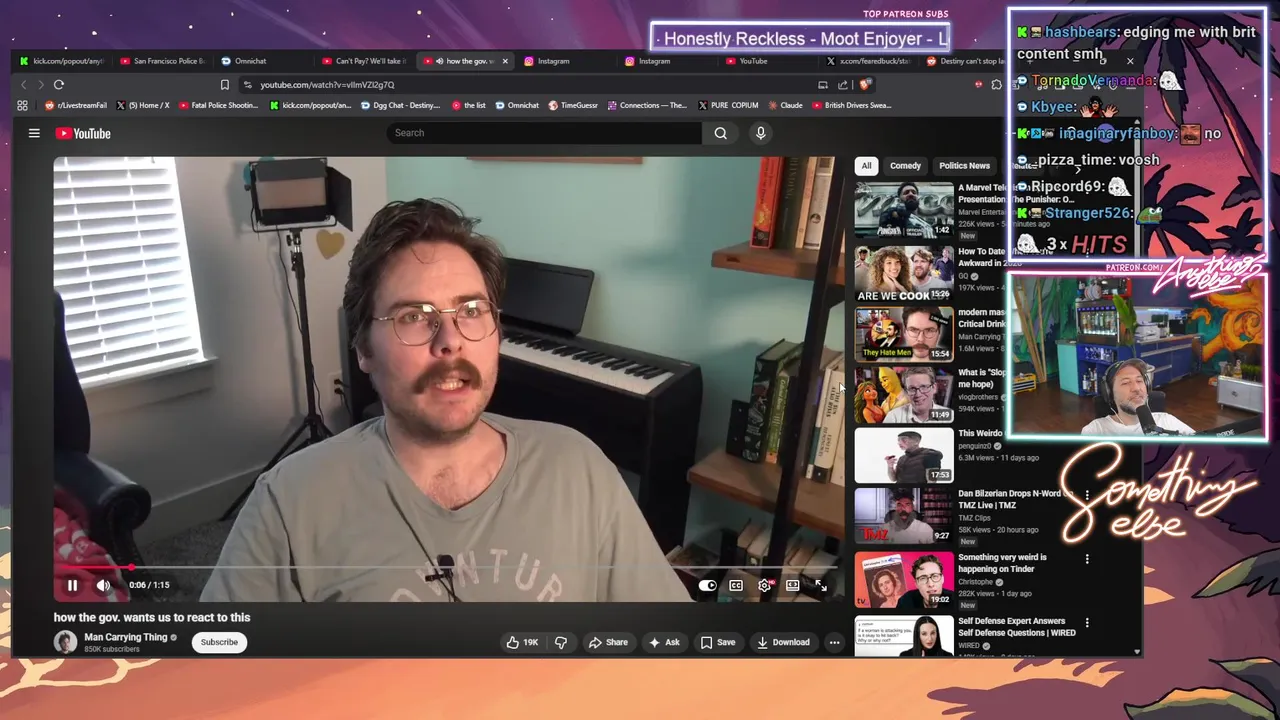Open the Claude bookmark
The height and width of the screenshot is (720, 1280).
785,105
